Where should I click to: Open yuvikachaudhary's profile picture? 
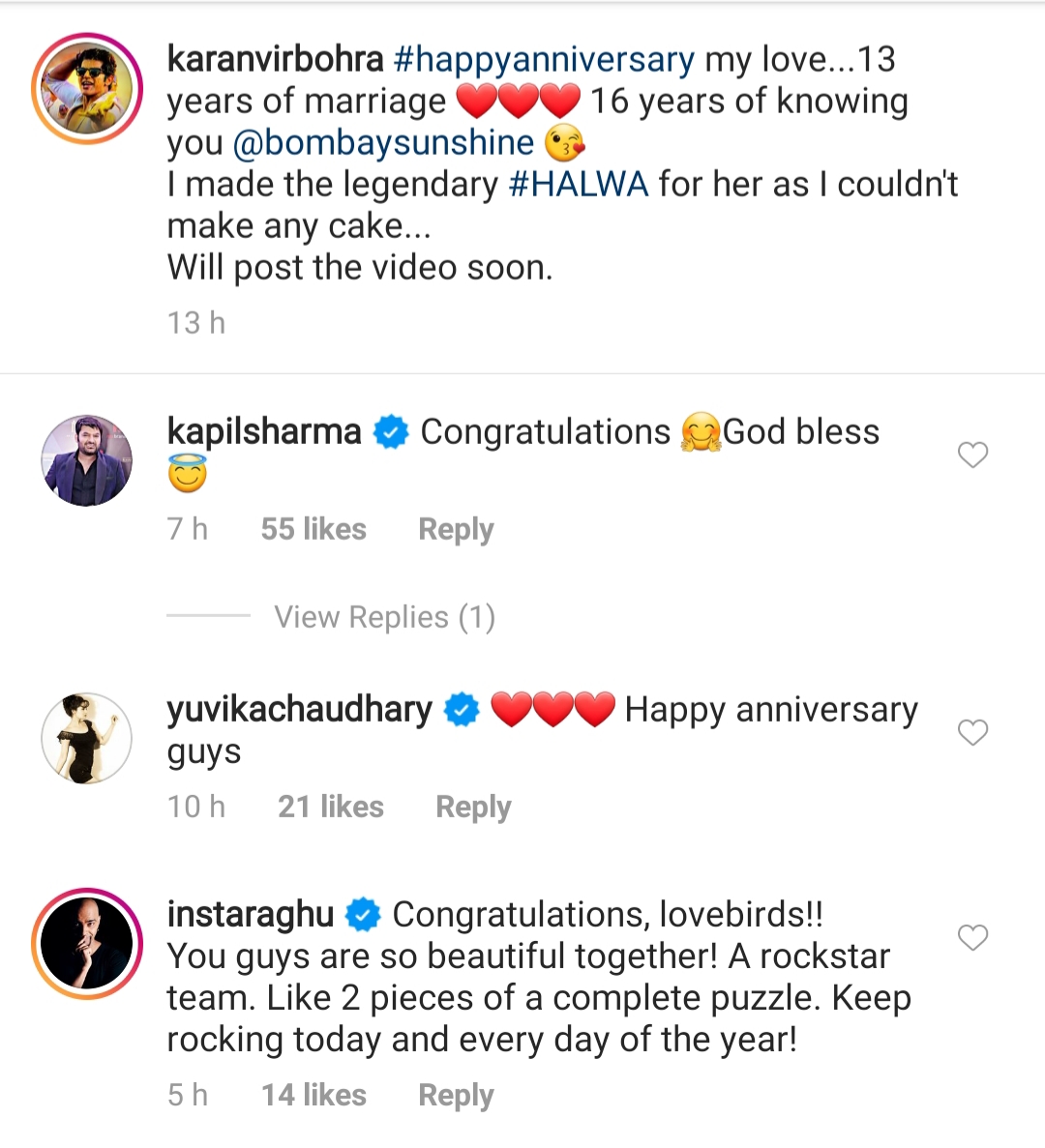[86, 738]
